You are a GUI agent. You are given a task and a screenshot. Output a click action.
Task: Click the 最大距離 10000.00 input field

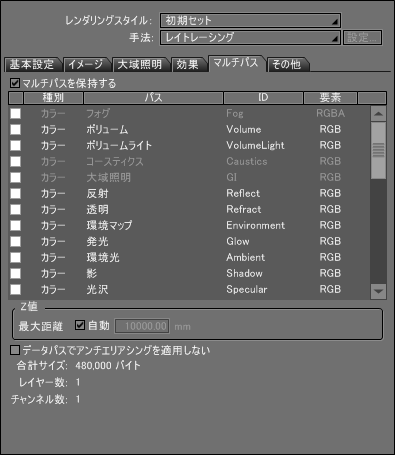pyautogui.click(x=142, y=326)
